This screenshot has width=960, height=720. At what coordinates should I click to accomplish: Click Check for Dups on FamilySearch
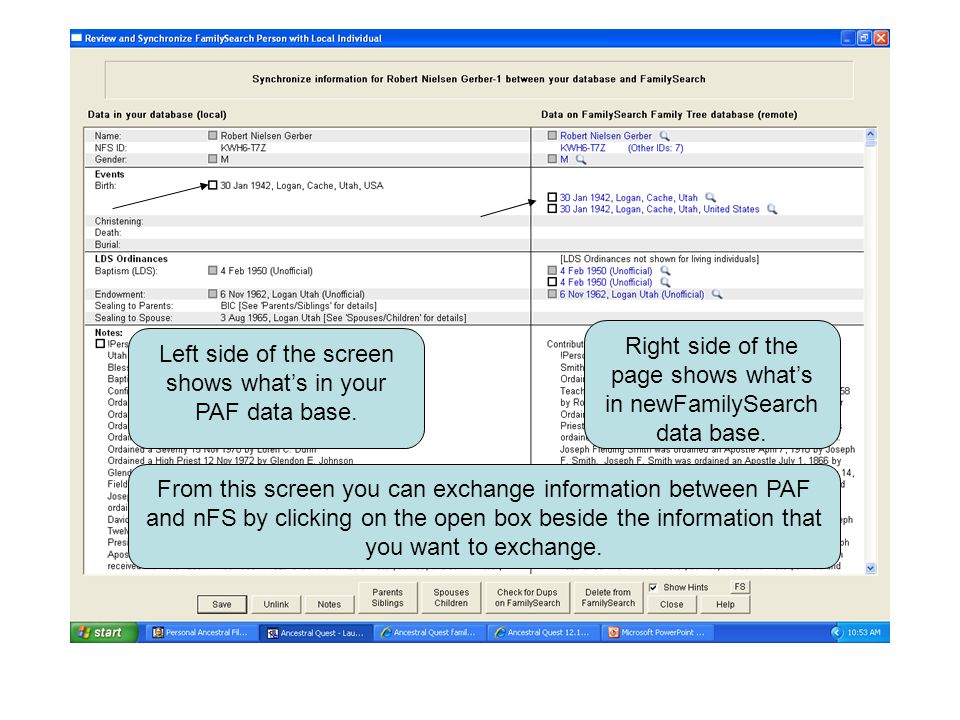pos(527,598)
